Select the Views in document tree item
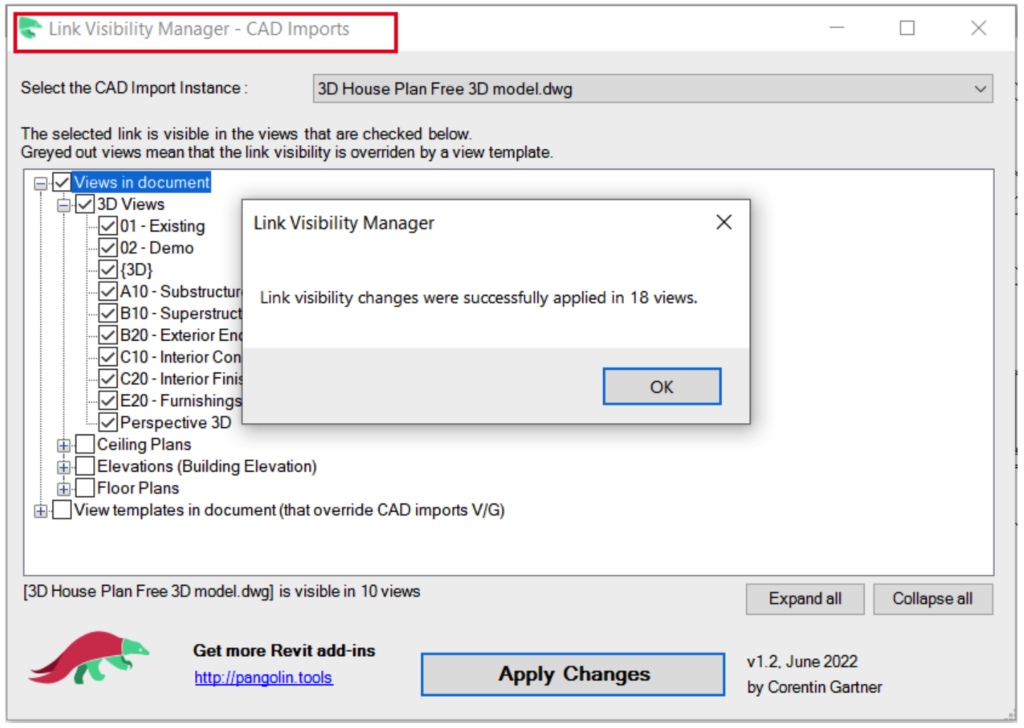This screenshot has height=728, width=1024. coord(141,182)
